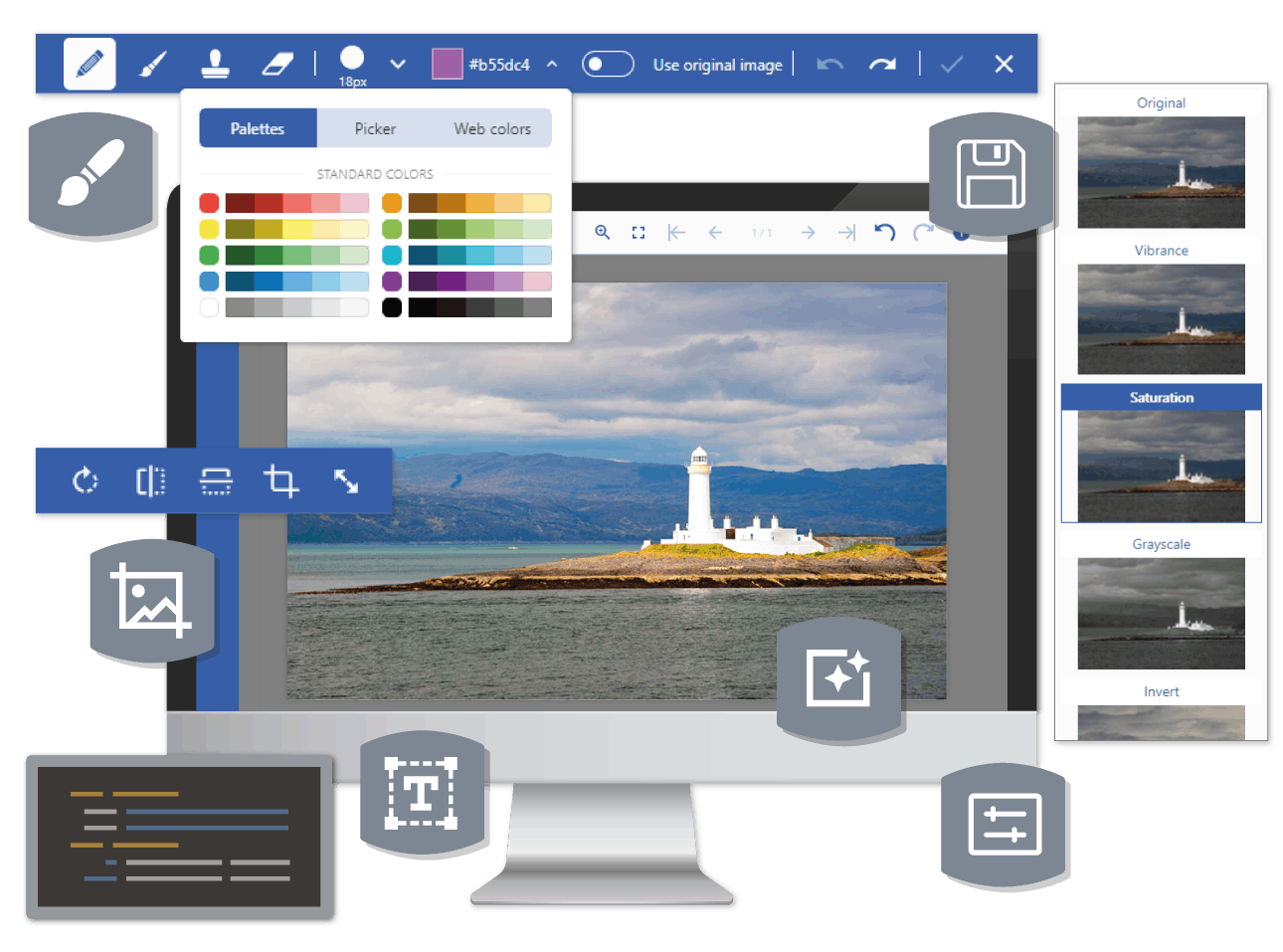Screen dimensions: 1283x952
Task: Click the Palettes tab
Action: pos(258,128)
